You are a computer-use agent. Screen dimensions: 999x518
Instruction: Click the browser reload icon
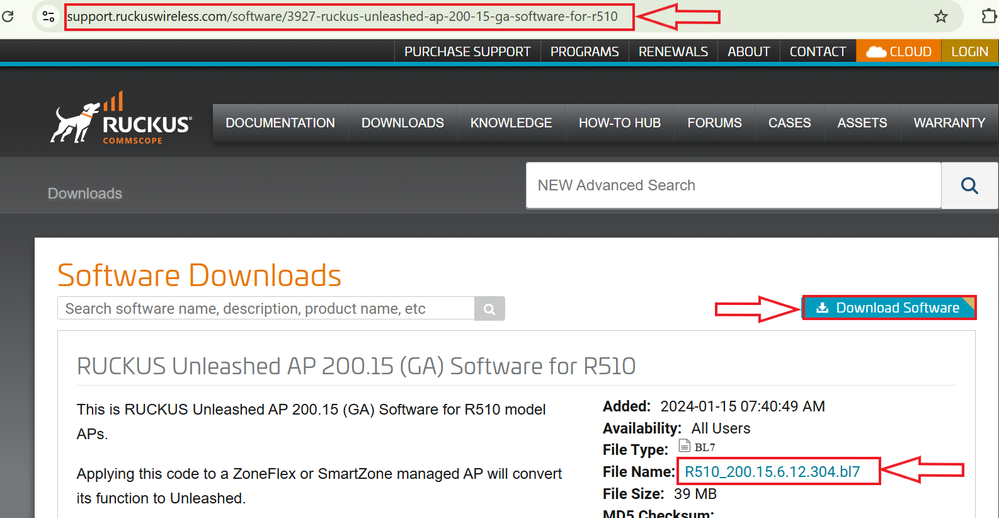point(9,16)
